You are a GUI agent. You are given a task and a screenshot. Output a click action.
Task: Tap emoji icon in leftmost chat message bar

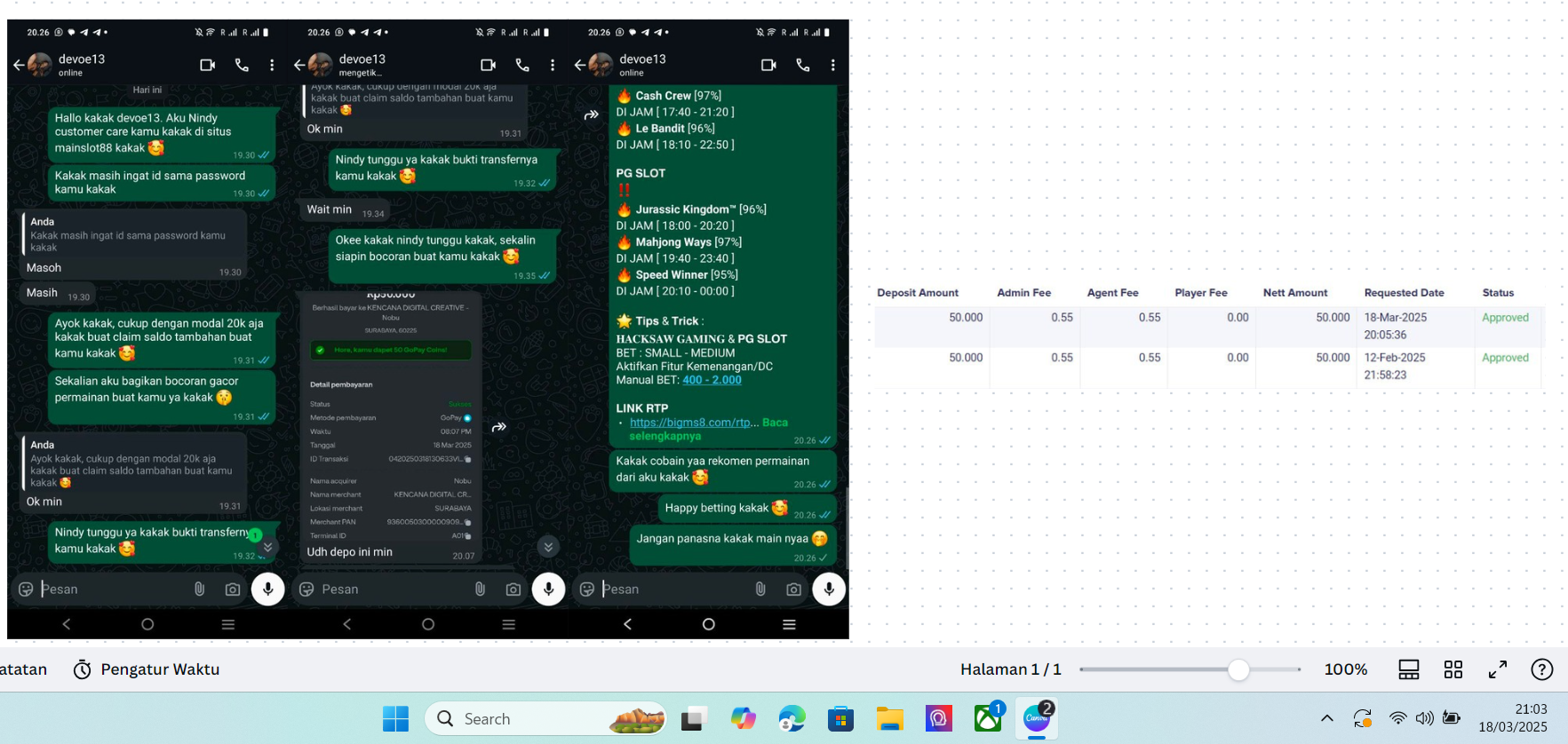point(26,589)
